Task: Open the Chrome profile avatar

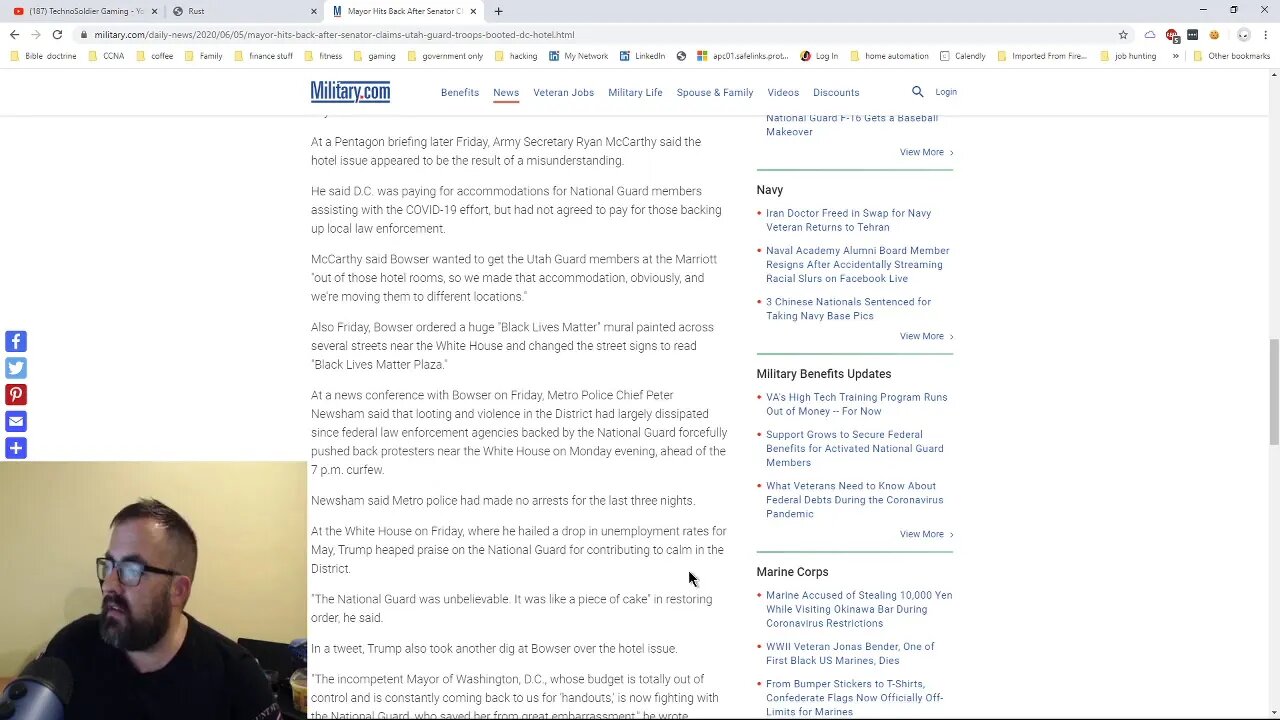Action: pos(1243,34)
